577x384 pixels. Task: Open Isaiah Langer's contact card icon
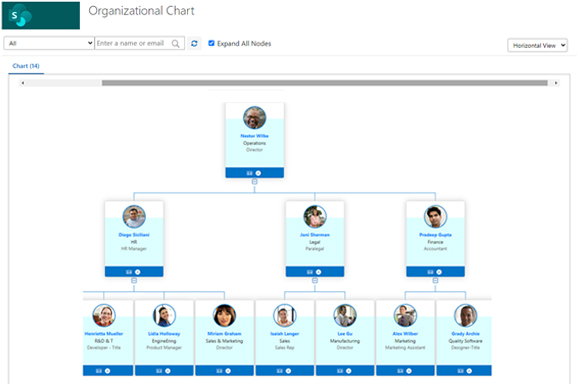tap(280, 371)
